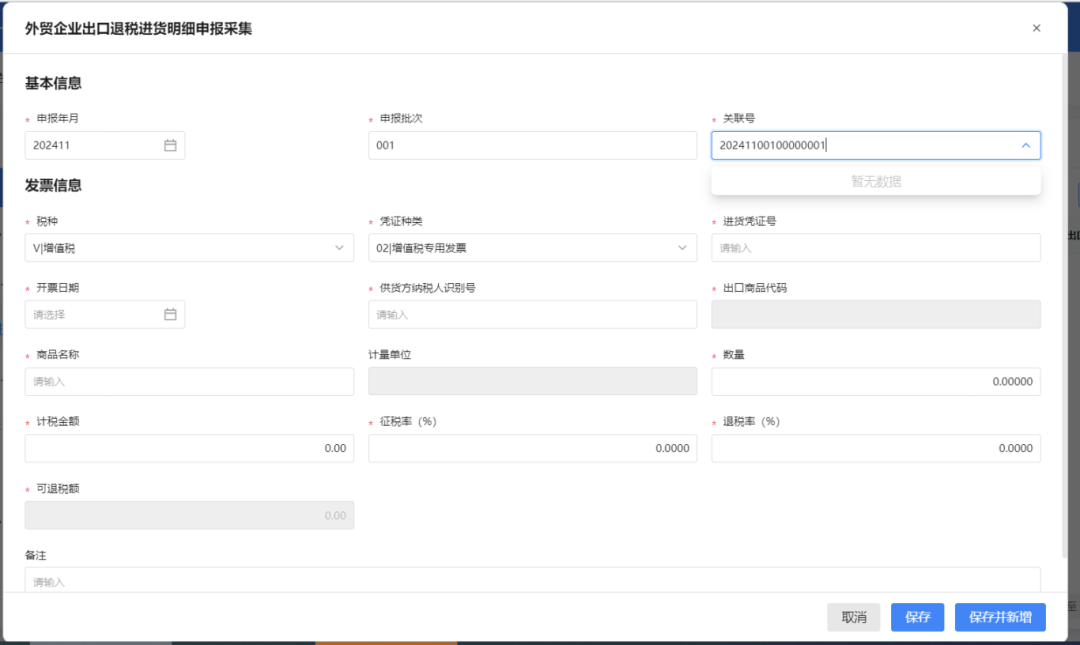Click inside the 进货凭证号 input
Image resolution: width=1080 pixels, height=645 pixels.
point(875,247)
